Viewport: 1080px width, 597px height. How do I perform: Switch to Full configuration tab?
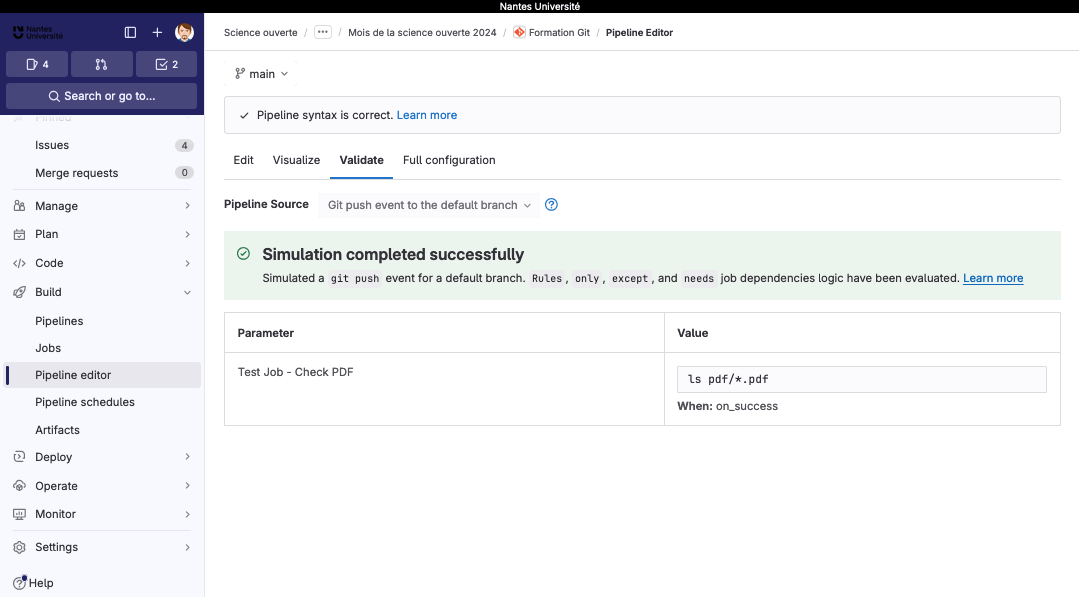[x=449, y=160]
